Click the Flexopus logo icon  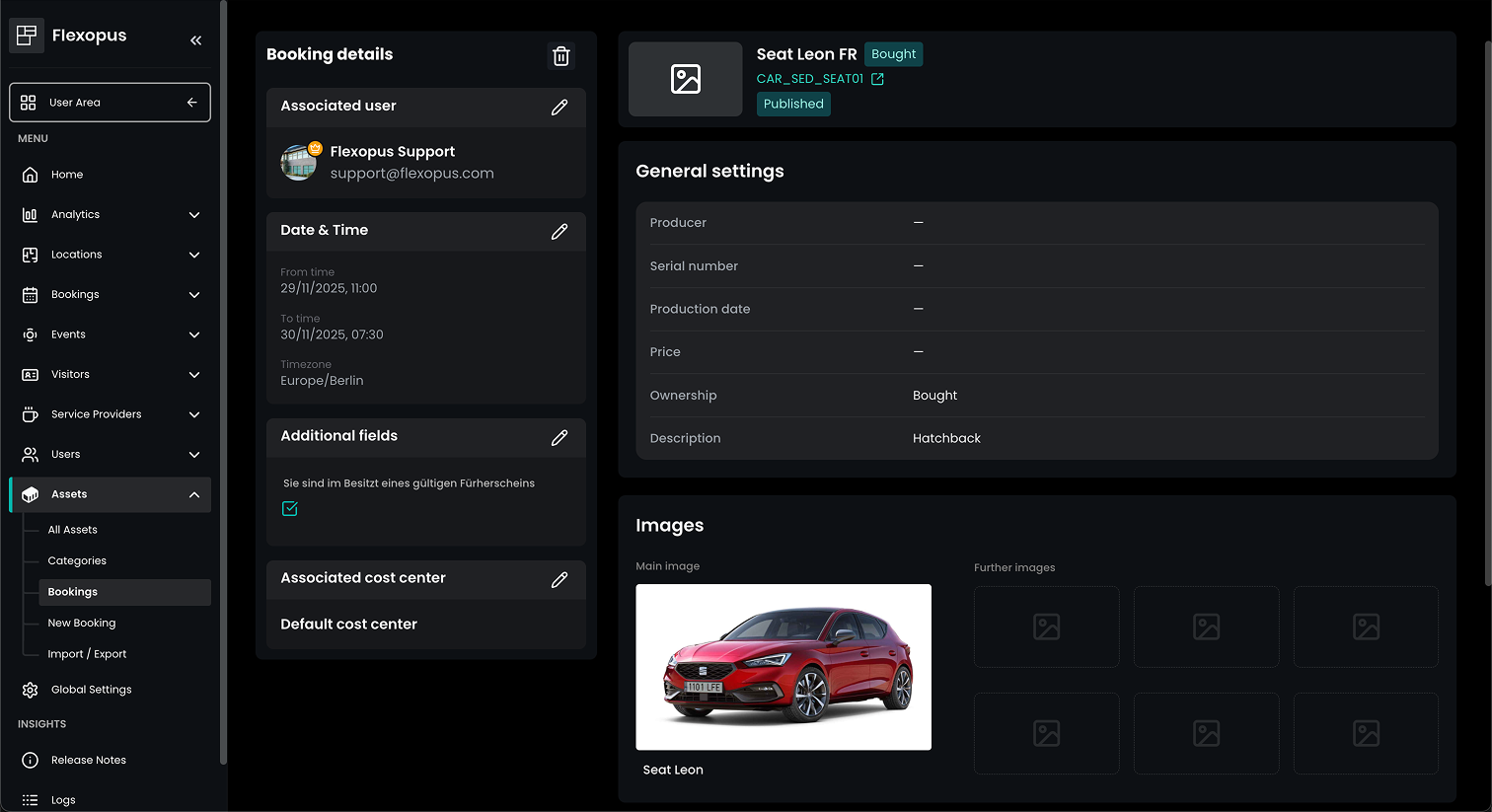coord(26,36)
